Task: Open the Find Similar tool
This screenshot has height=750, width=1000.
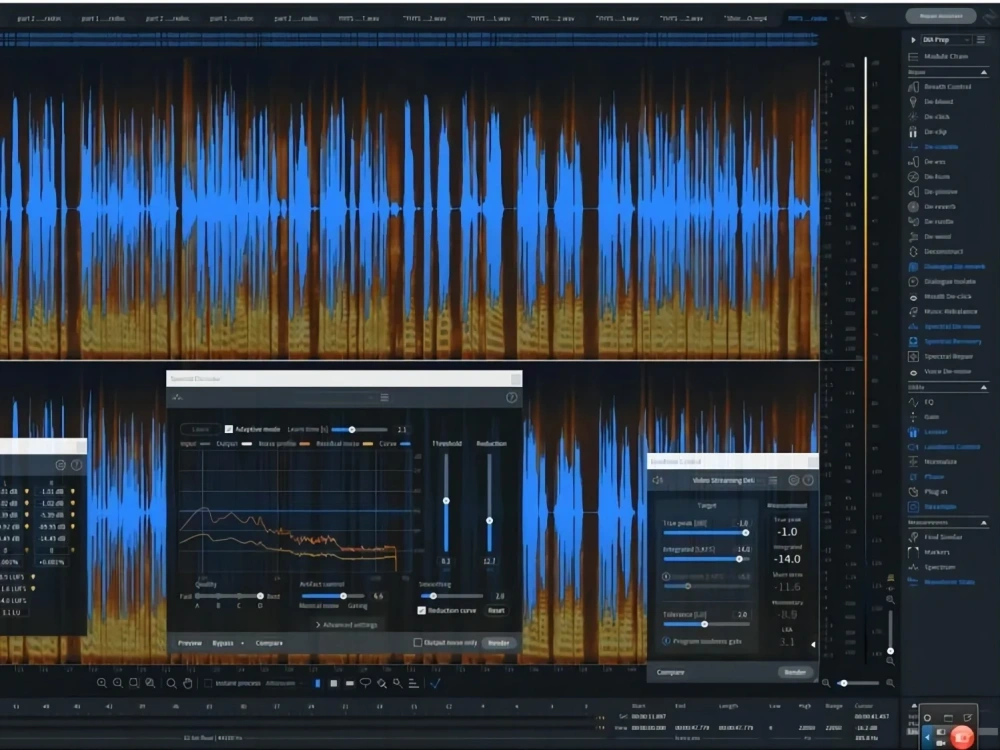Action: point(936,537)
